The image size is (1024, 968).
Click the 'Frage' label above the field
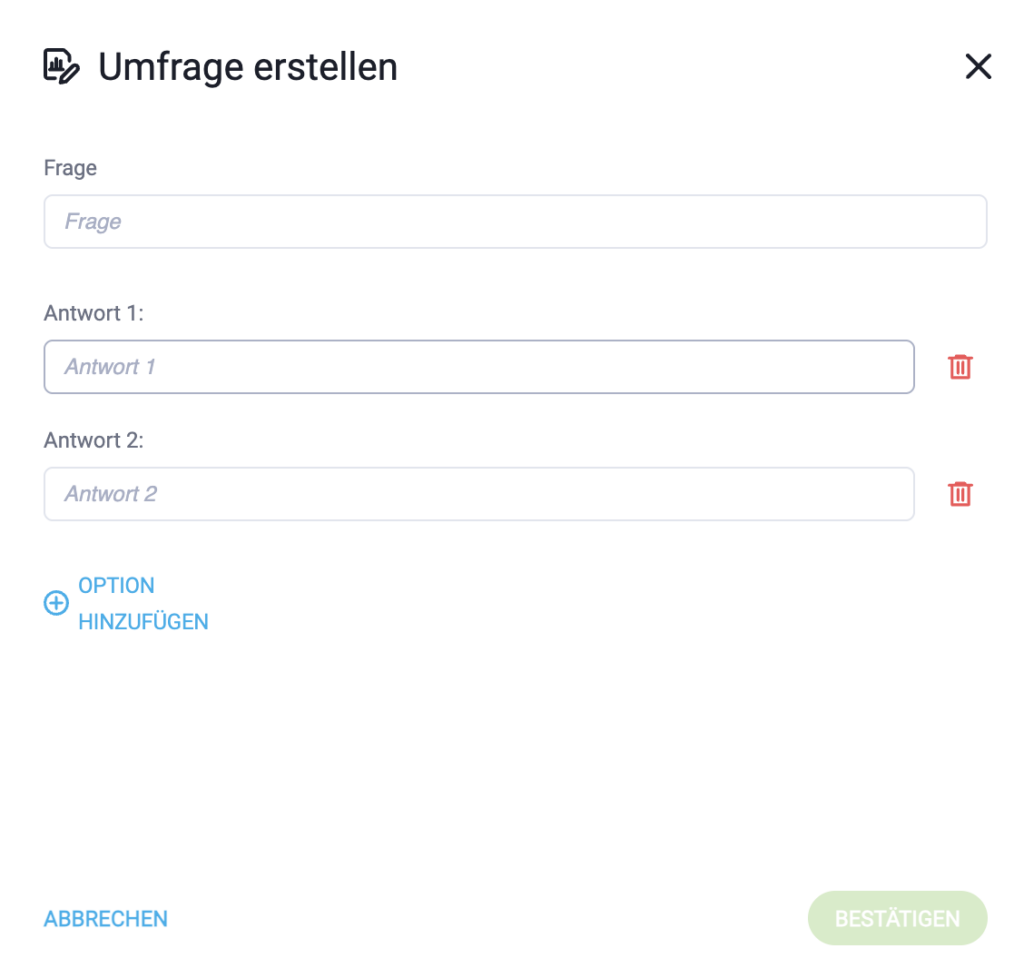(x=70, y=168)
